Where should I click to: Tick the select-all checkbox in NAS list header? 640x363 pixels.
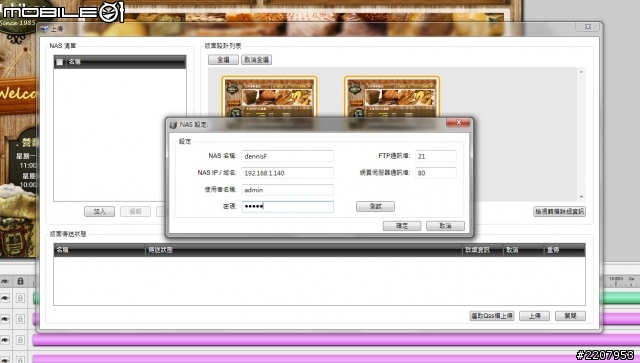pyautogui.click(x=60, y=62)
